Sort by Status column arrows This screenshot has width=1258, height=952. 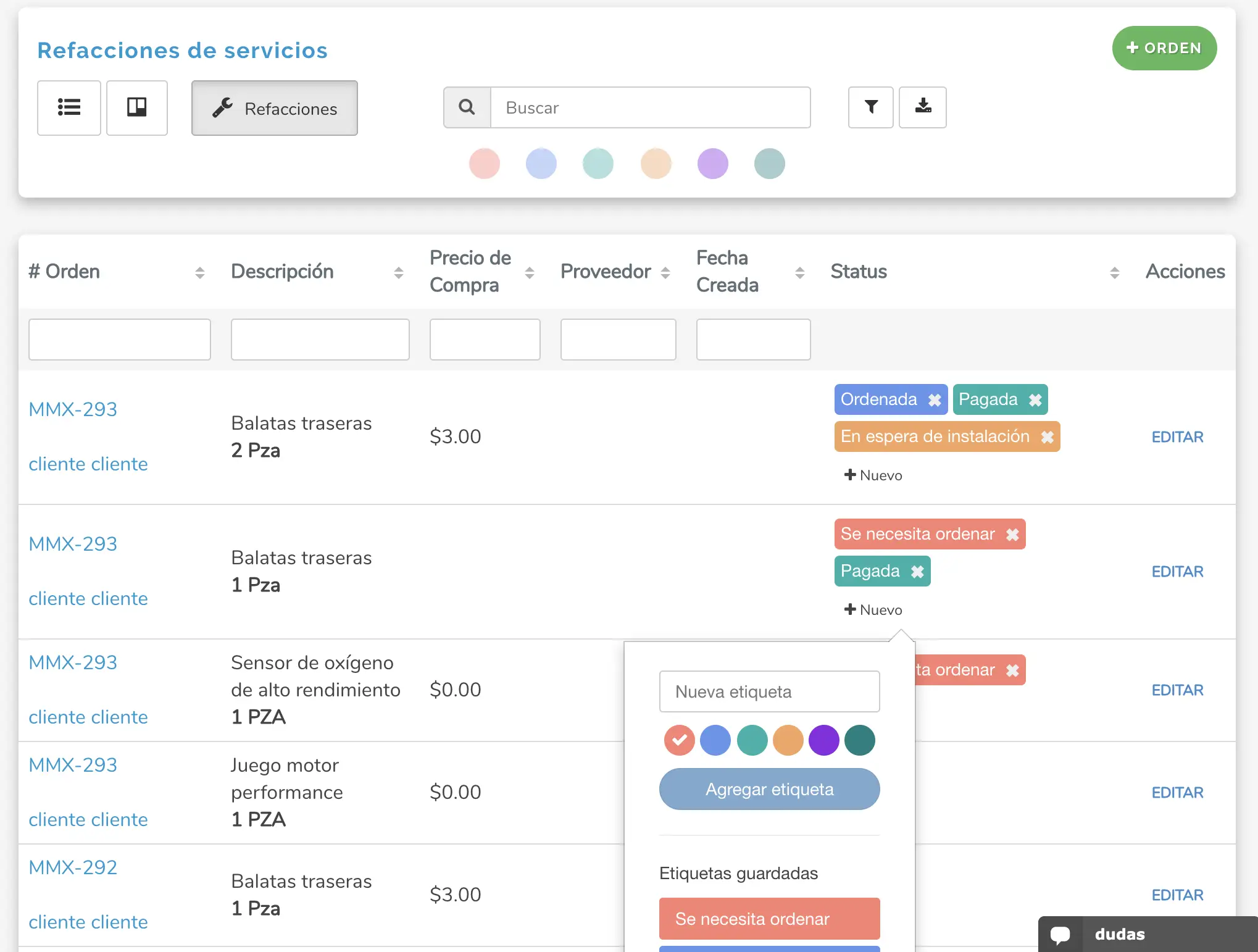click(x=1114, y=272)
